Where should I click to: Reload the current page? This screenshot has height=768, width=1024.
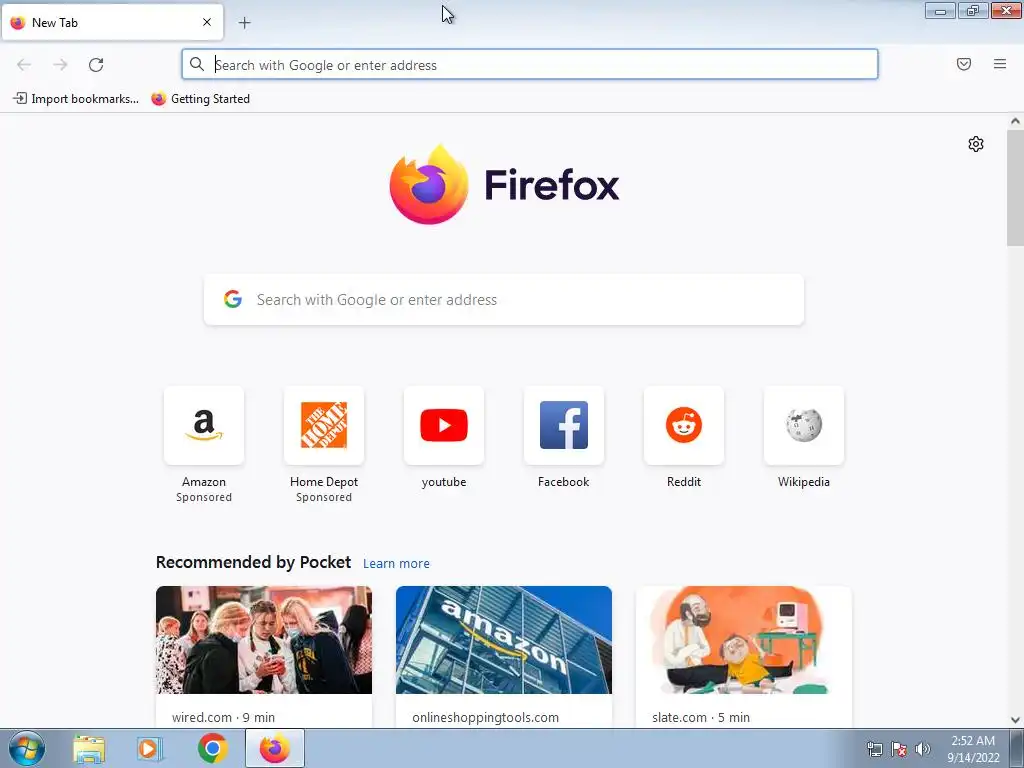coord(96,65)
